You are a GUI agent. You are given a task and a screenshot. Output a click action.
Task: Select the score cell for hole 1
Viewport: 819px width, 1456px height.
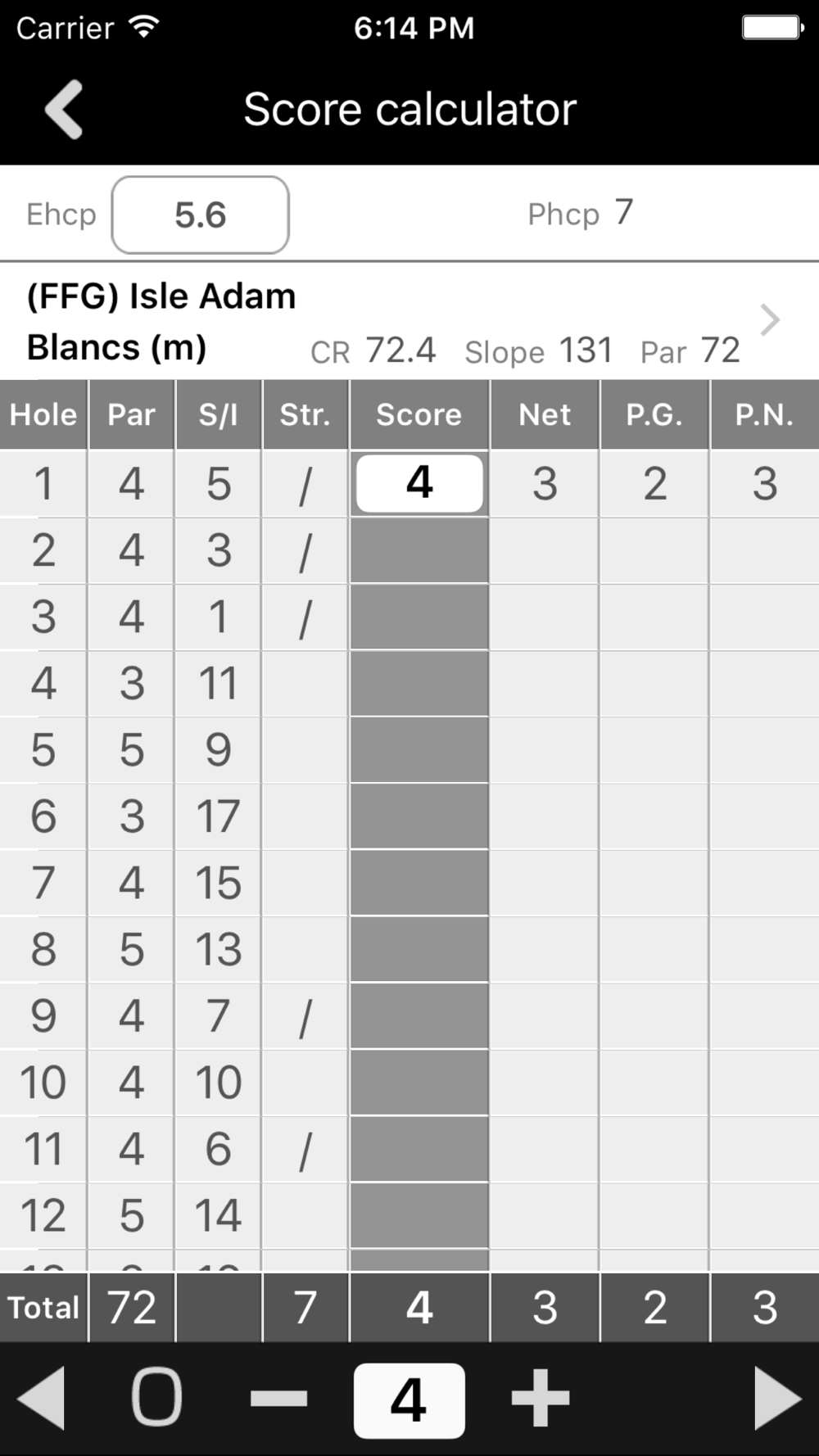coord(419,483)
